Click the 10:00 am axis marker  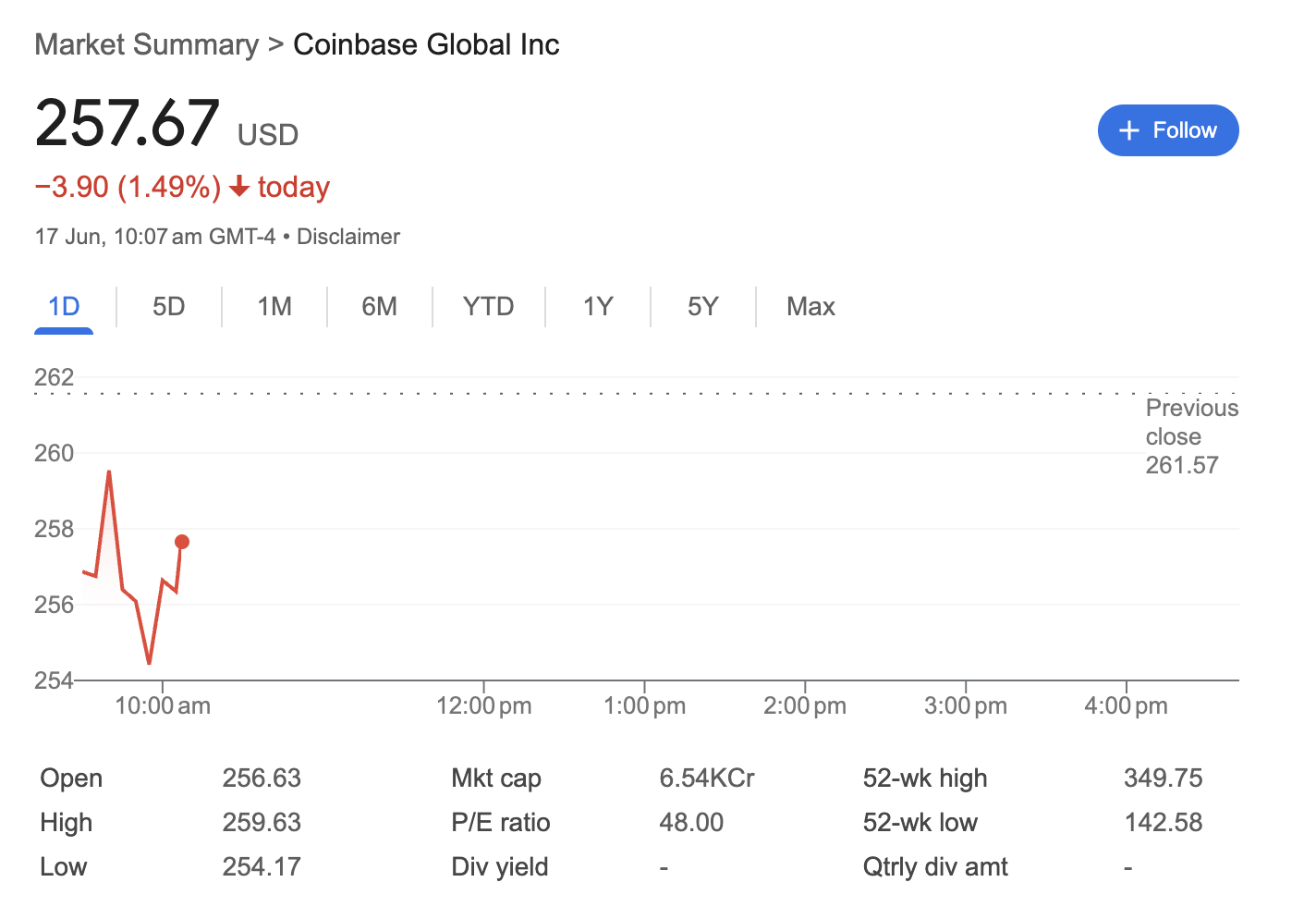[x=163, y=706]
